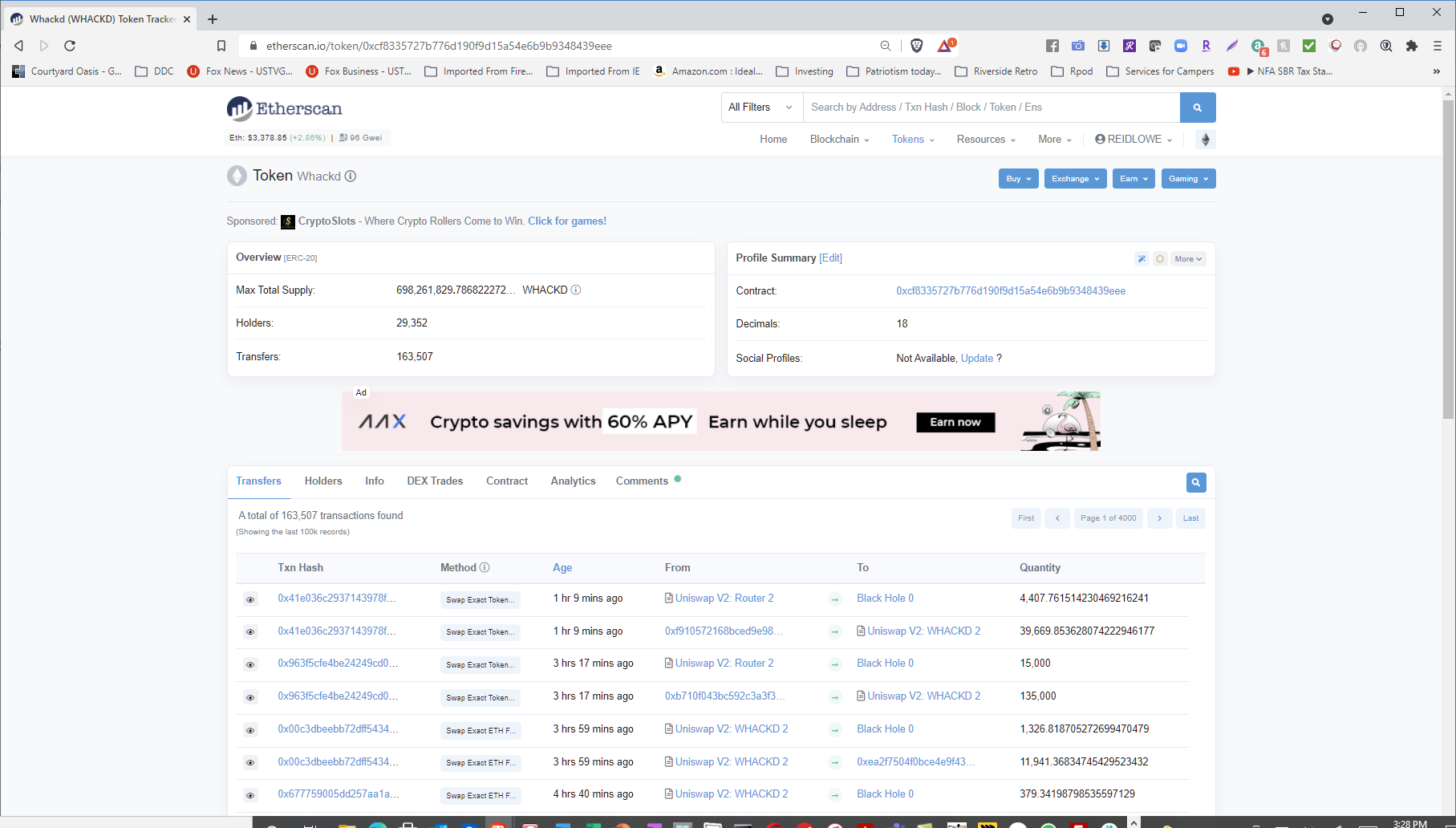Click the Facebook extension icon in toolbar
Screen dimensions: 1456x828
click(x=1052, y=46)
